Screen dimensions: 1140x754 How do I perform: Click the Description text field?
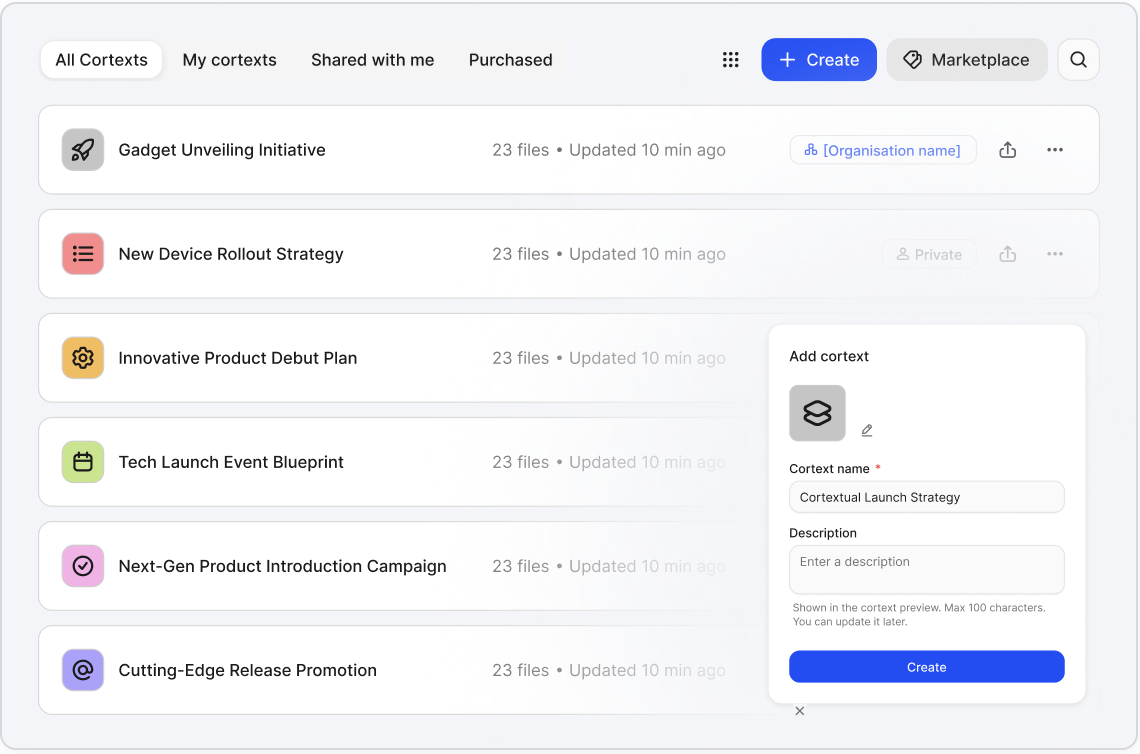tap(926, 569)
